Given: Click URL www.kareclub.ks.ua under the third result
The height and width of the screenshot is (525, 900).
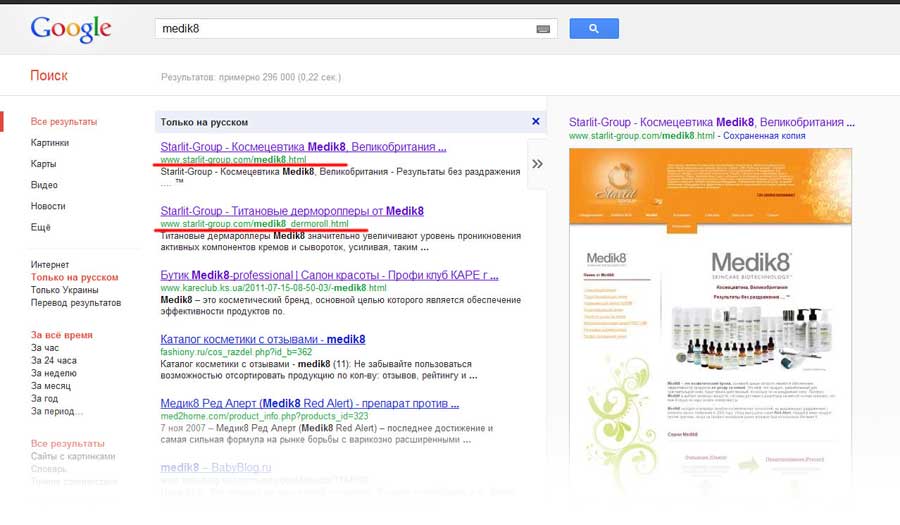Looking at the screenshot, I should [x=273, y=288].
